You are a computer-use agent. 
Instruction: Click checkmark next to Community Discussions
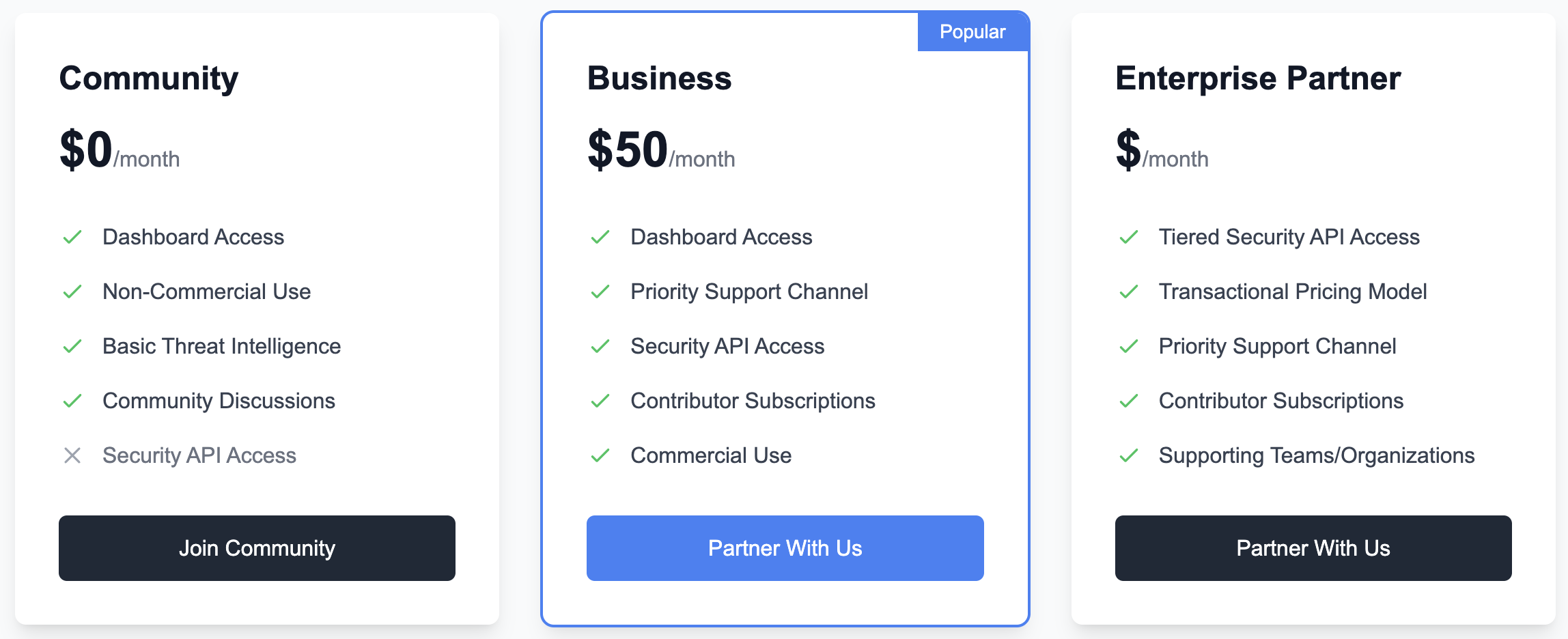[x=72, y=401]
